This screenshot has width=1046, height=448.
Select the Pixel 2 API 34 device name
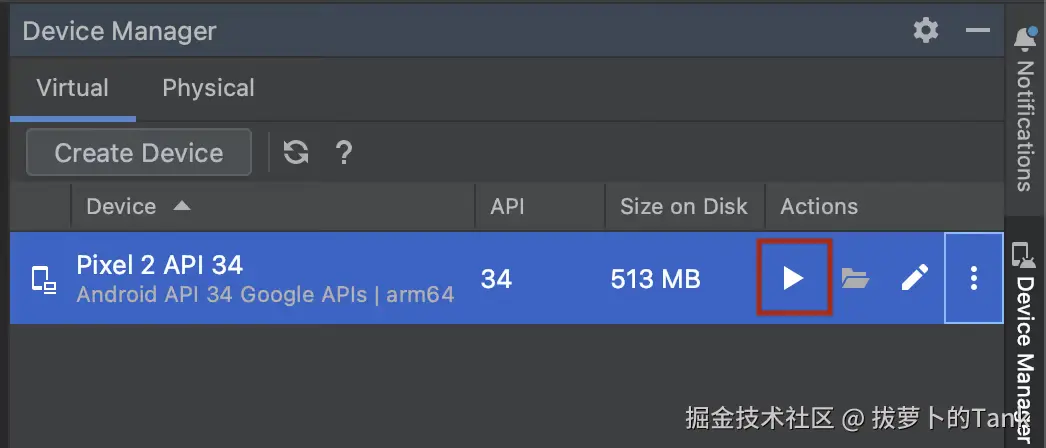pos(159,265)
